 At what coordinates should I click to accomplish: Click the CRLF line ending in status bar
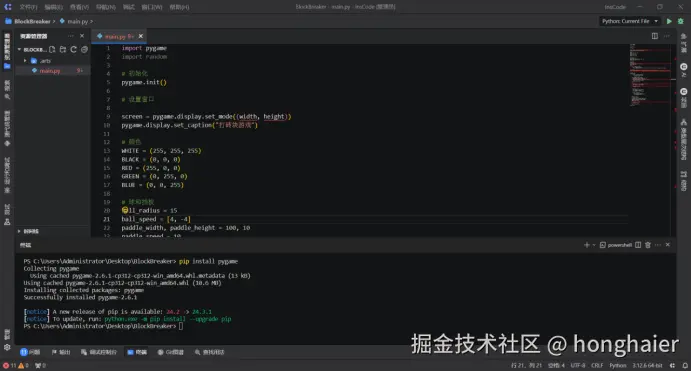pos(597,365)
